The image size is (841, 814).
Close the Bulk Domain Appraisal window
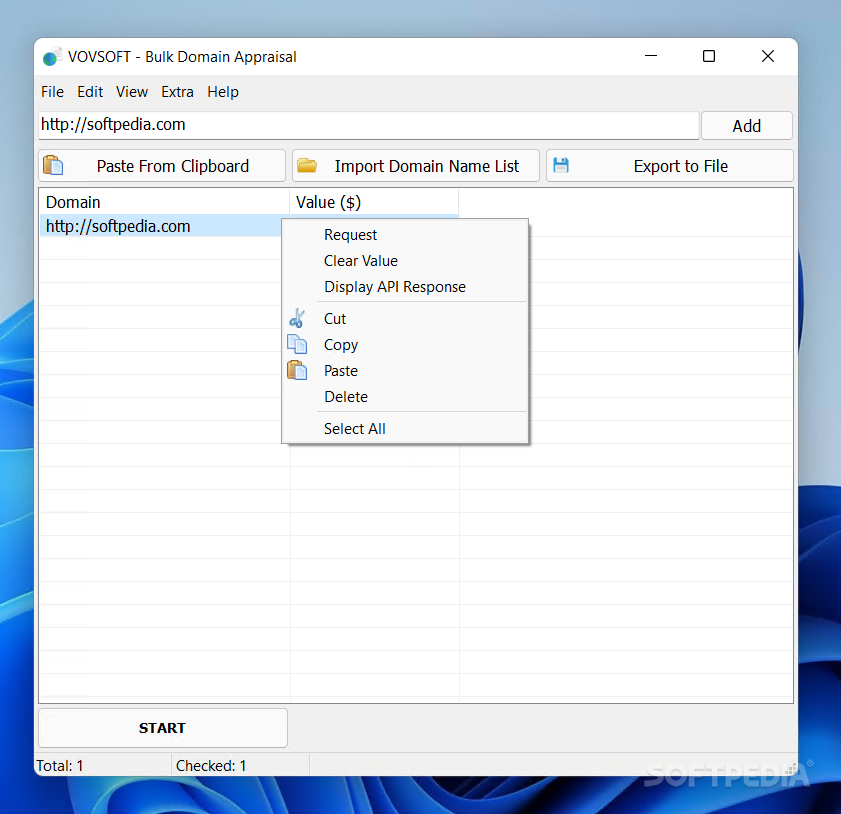click(768, 56)
